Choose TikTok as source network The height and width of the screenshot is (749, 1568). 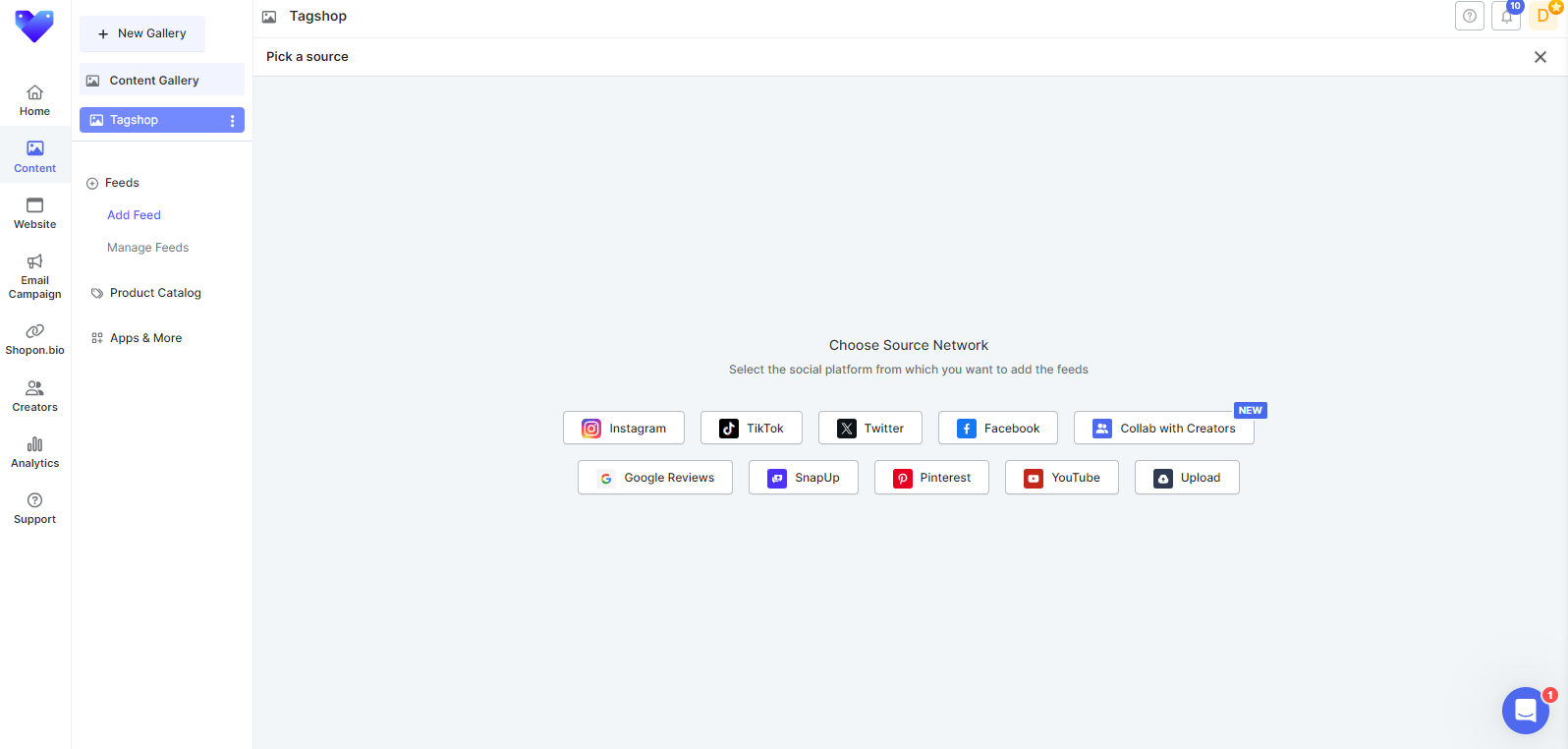pos(752,429)
